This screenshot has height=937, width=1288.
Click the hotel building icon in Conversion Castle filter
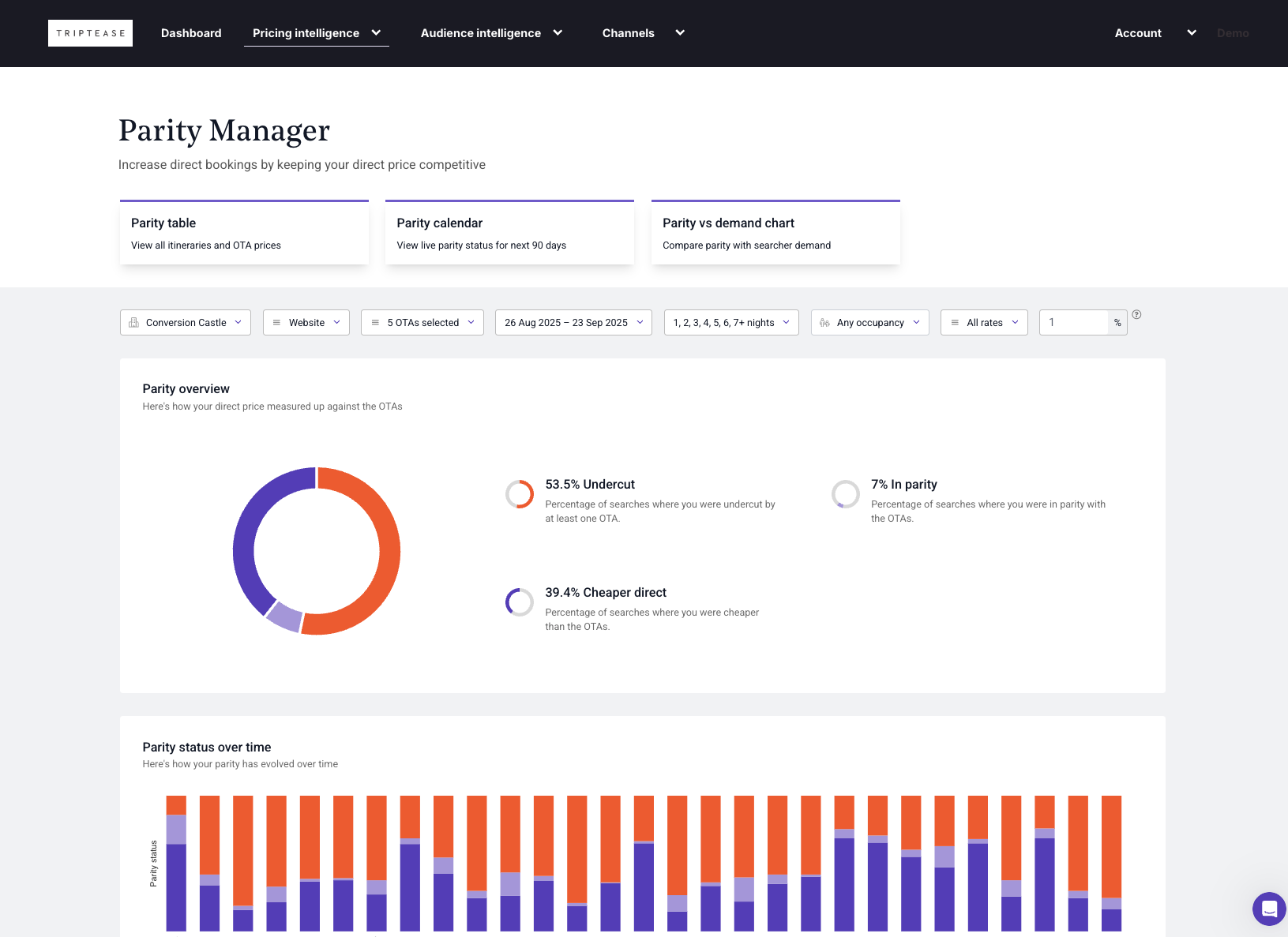134,323
